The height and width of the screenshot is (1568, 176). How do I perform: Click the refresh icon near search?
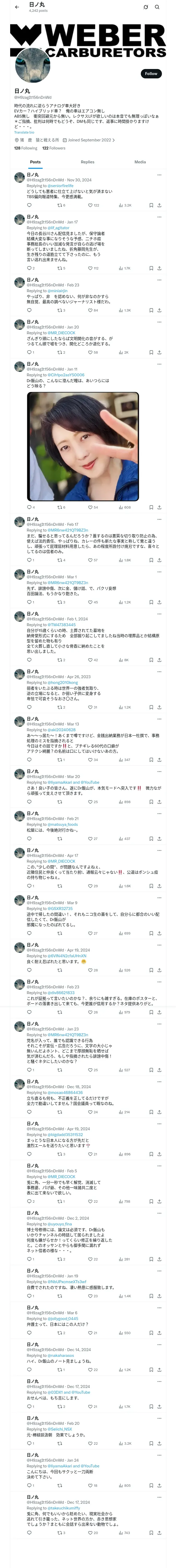click(x=146, y=7)
